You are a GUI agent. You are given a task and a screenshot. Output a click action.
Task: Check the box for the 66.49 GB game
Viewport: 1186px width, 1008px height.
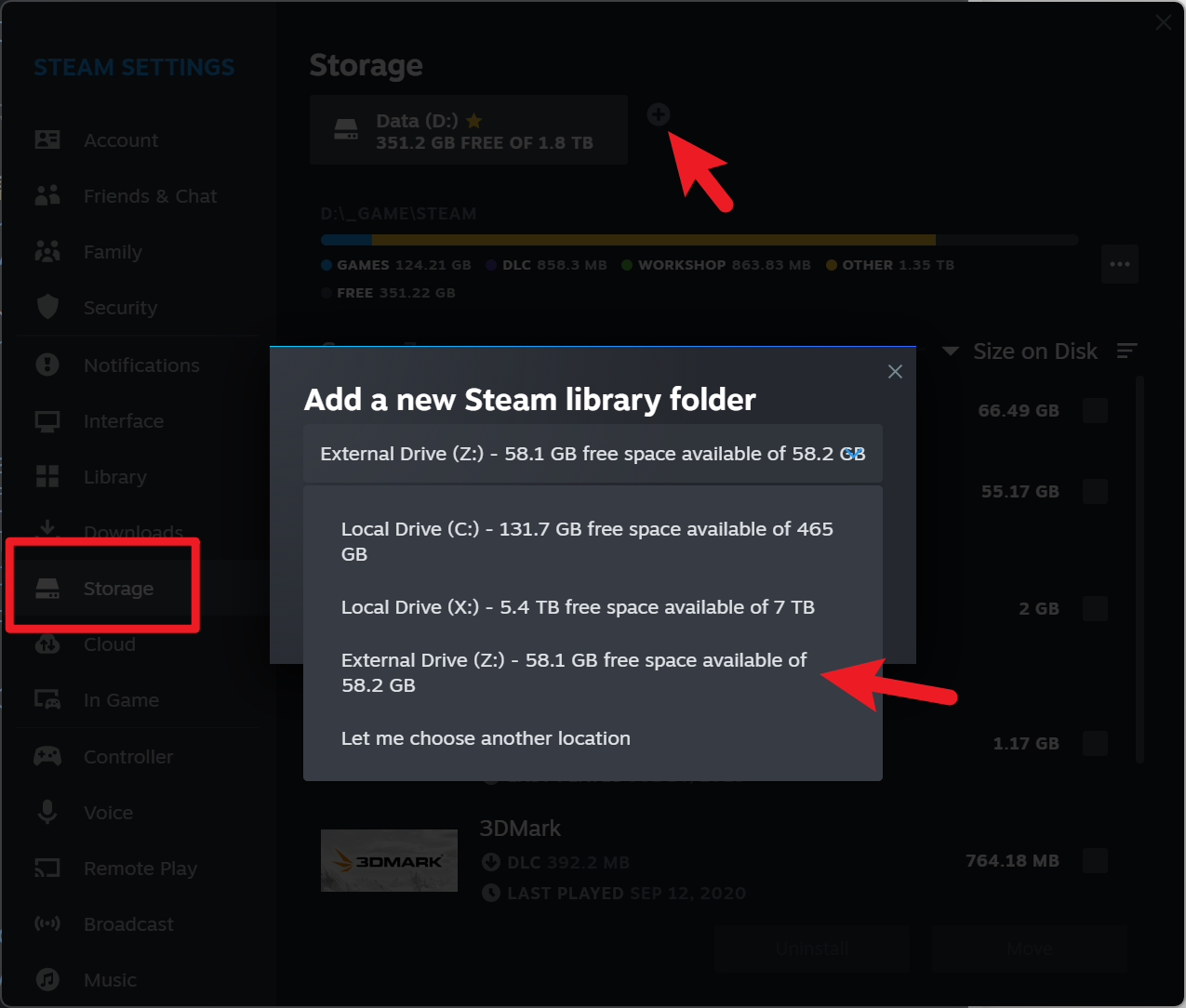point(1095,410)
